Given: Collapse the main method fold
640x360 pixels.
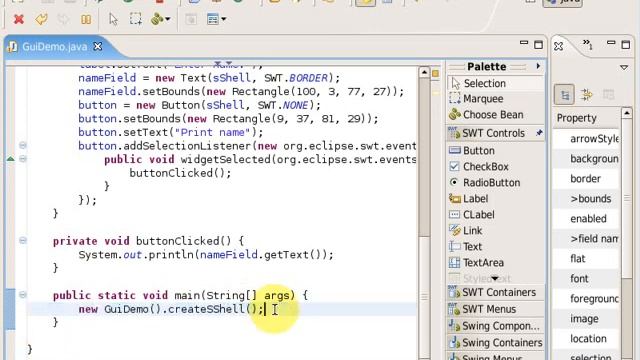Looking at the screenshot, I should coord(23,295).
